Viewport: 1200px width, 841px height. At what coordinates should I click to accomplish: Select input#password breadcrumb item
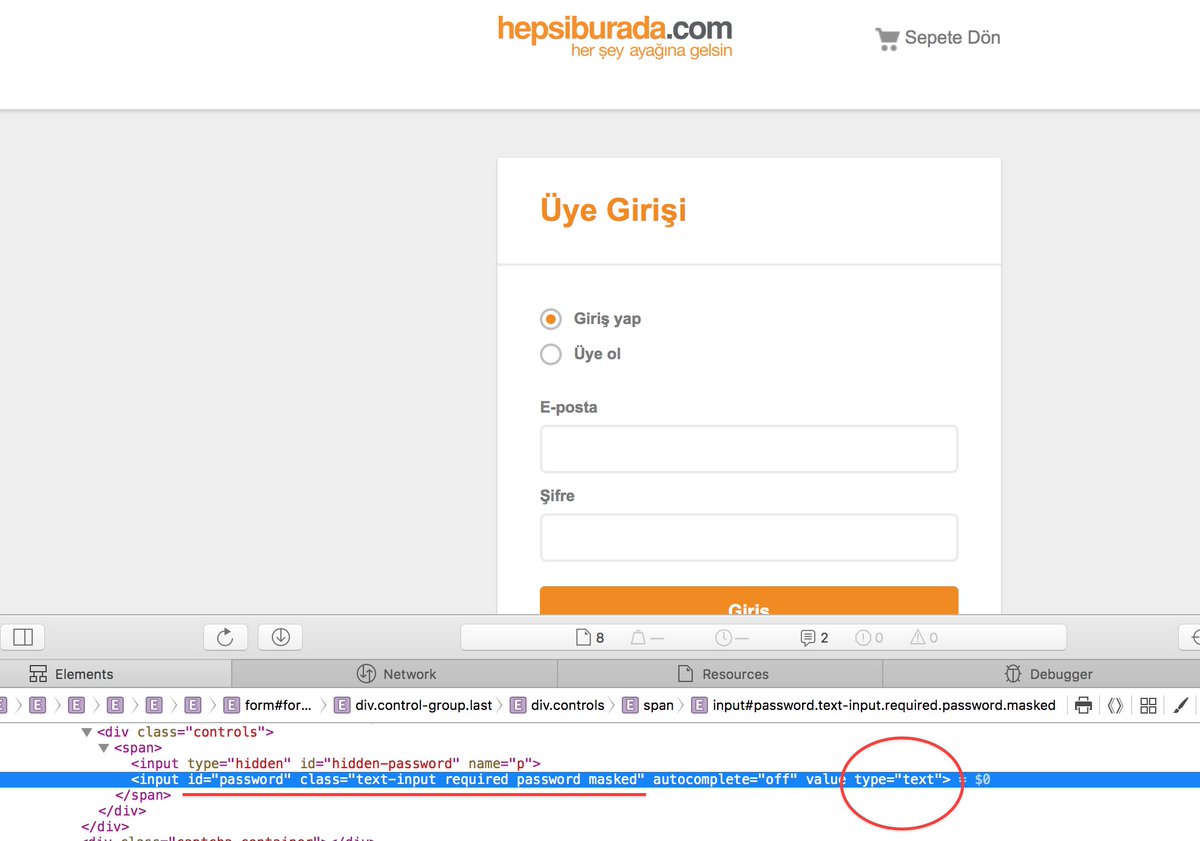[x=873, y=705]
